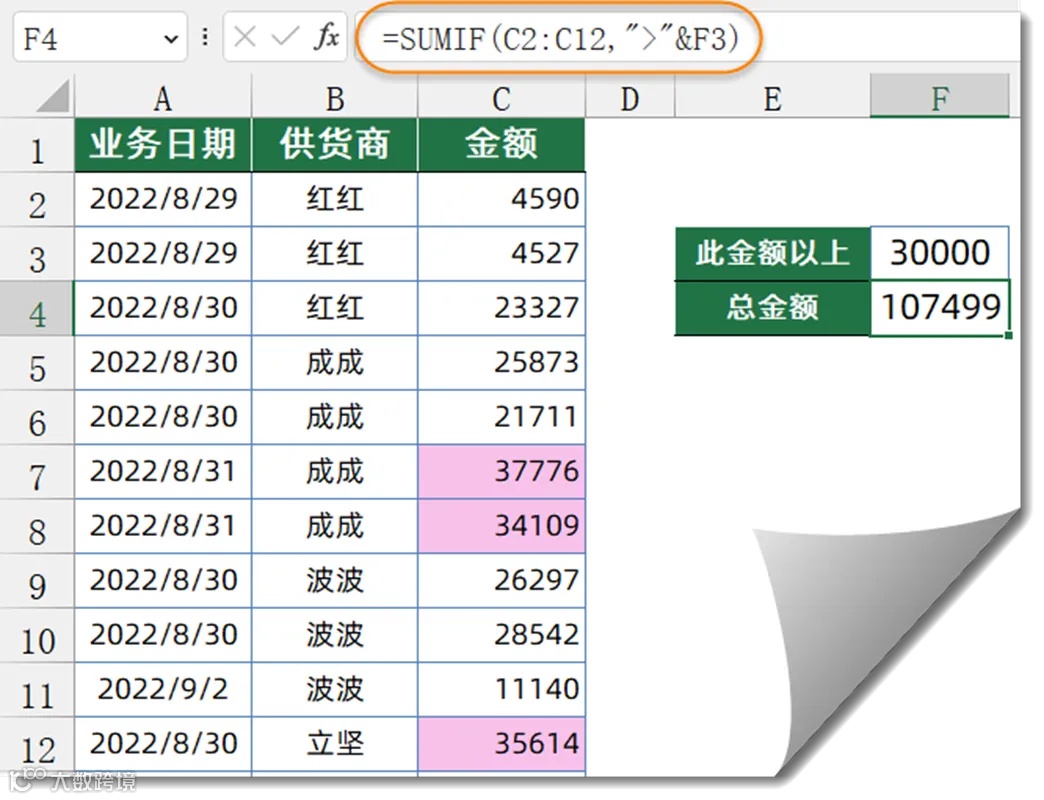Screen dimensions: 1044x800
Task: Select the green 总金额 label cell
Action: (771, 307)
